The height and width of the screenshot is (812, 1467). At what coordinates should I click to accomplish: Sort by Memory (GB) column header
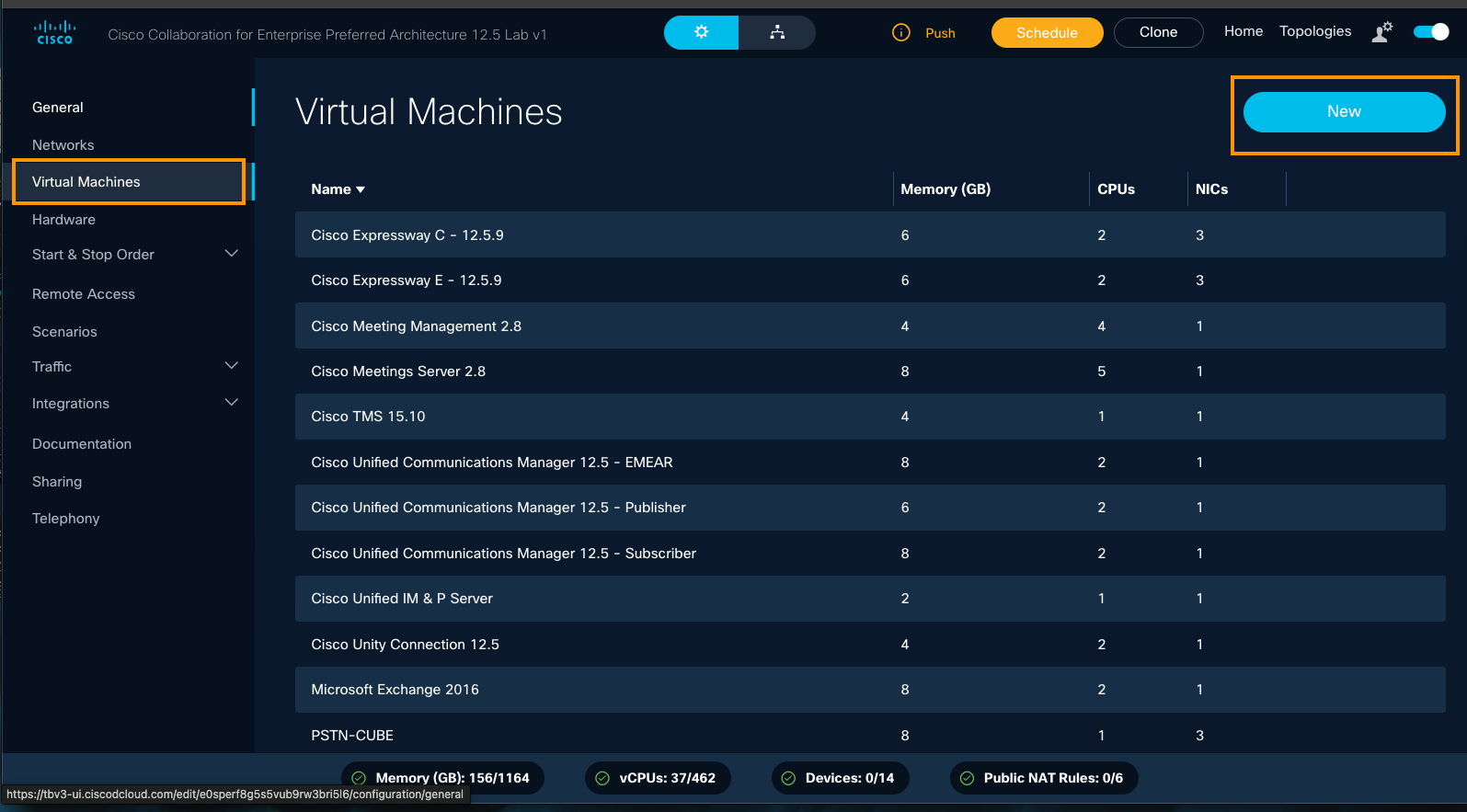pos(946,189)
